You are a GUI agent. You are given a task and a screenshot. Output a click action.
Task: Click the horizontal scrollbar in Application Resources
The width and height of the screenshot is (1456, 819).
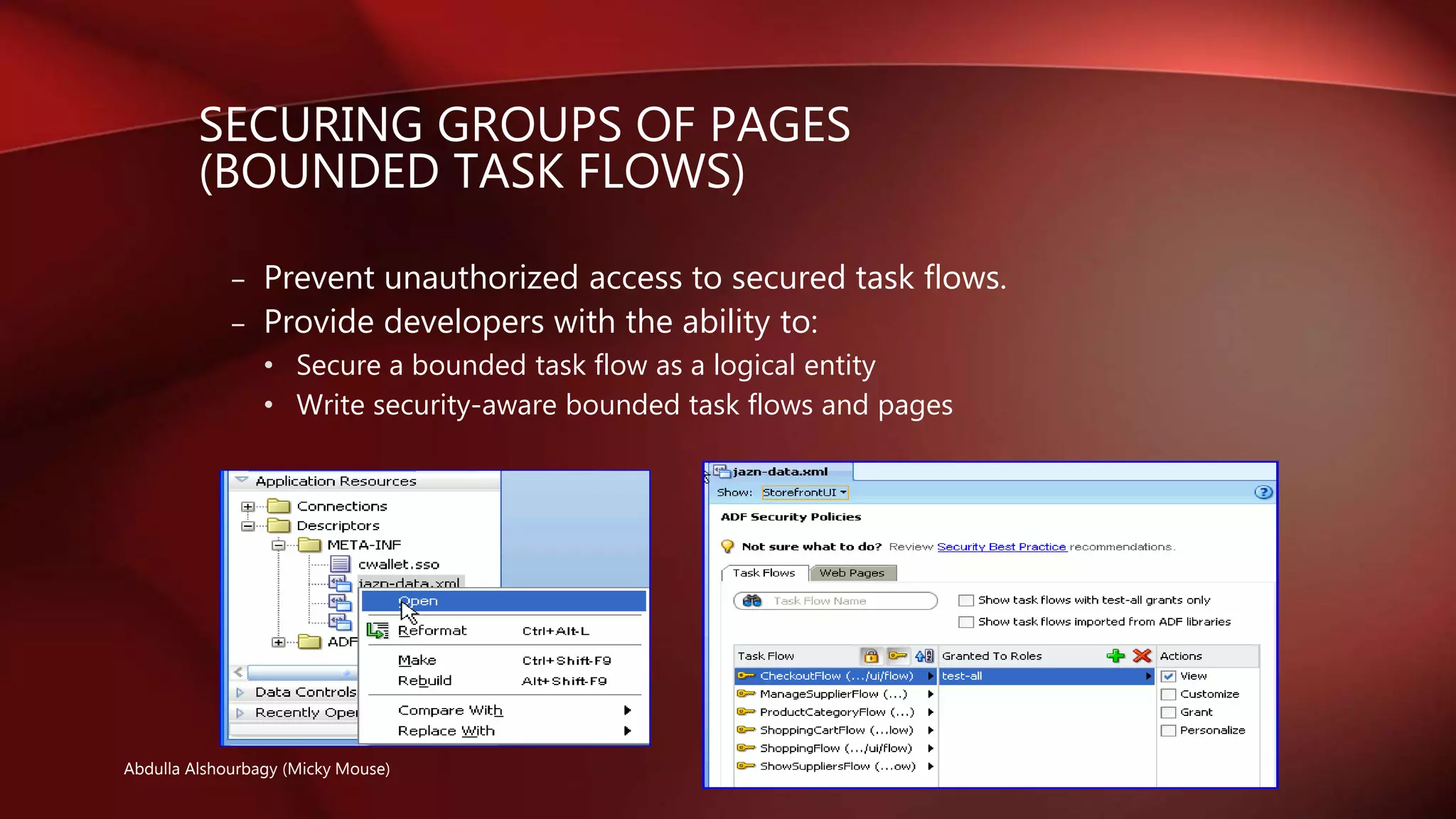pyautogui.click(x=301, y=672)
